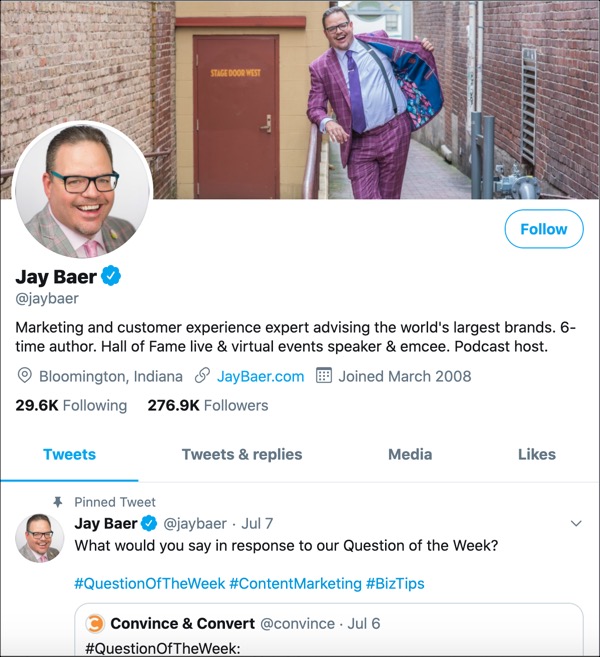
Task: Switch to the Tweets & replies tab
Action: click(242, 454)
